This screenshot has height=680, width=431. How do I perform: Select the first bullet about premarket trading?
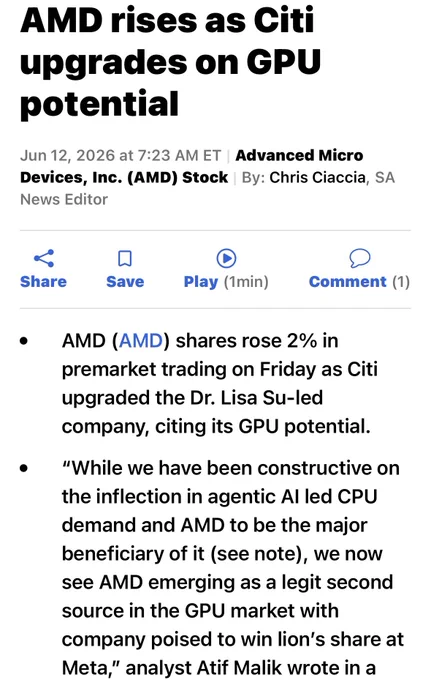(222, 383)
